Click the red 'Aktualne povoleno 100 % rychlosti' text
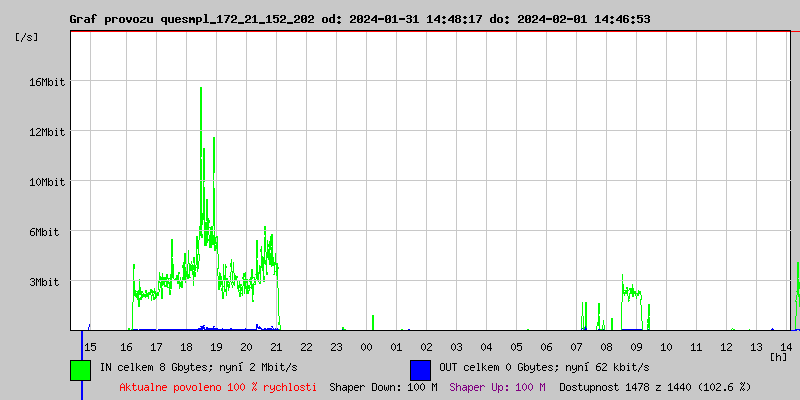Viewport: 800px width, 400px height. (x=218, y=387)
